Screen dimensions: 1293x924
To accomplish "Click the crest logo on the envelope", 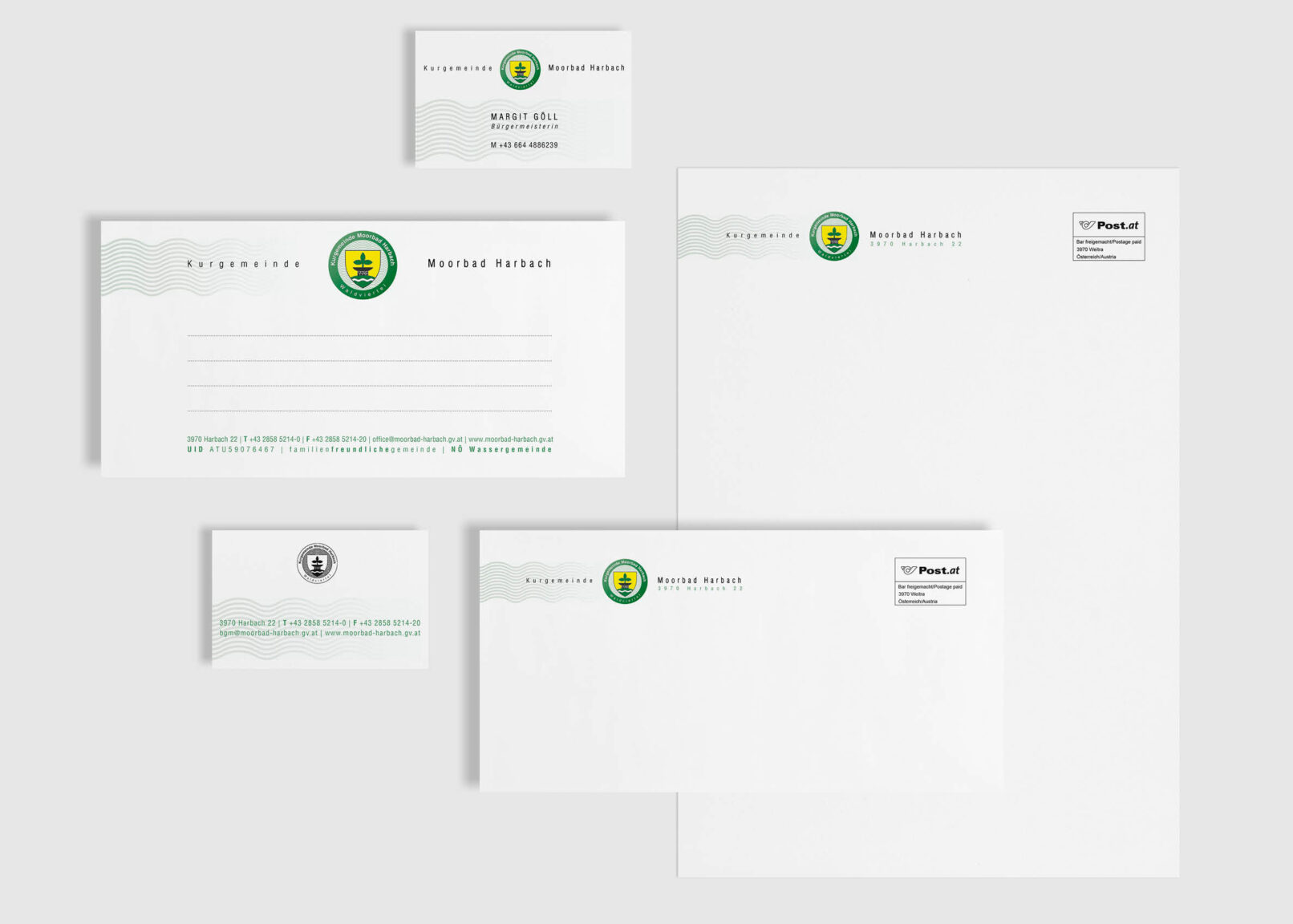I will 625,581.
